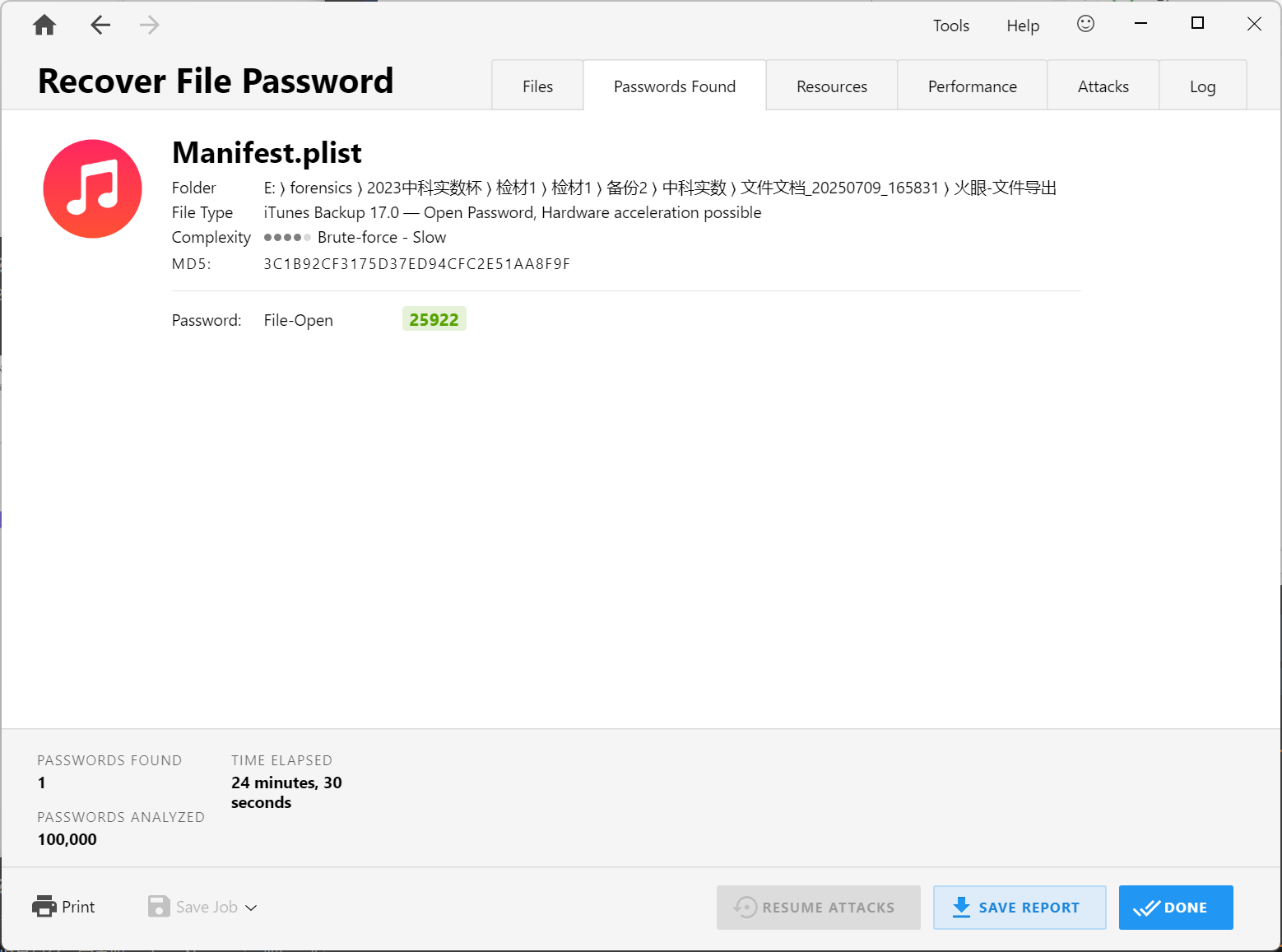Open the Resources tab

tap(831, 86)
